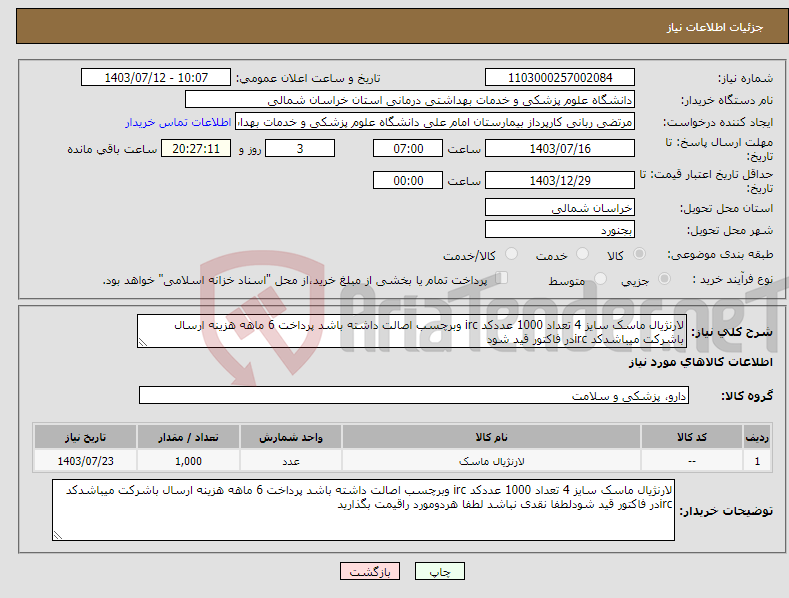Click the نام دستگاه خریدار label
The width and height of the screenshot is (789, 598).
pos(727,101)
